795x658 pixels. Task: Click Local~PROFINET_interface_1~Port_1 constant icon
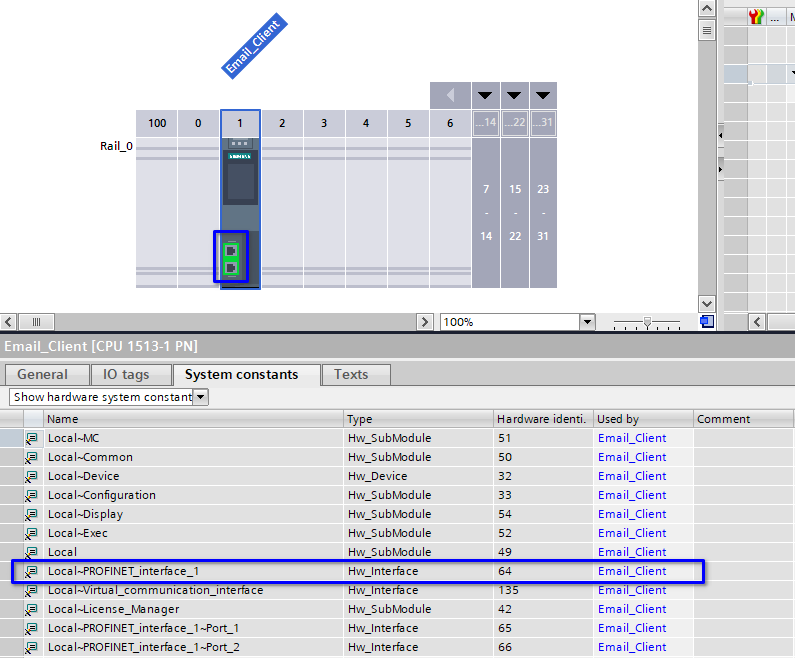pos(32,629)
